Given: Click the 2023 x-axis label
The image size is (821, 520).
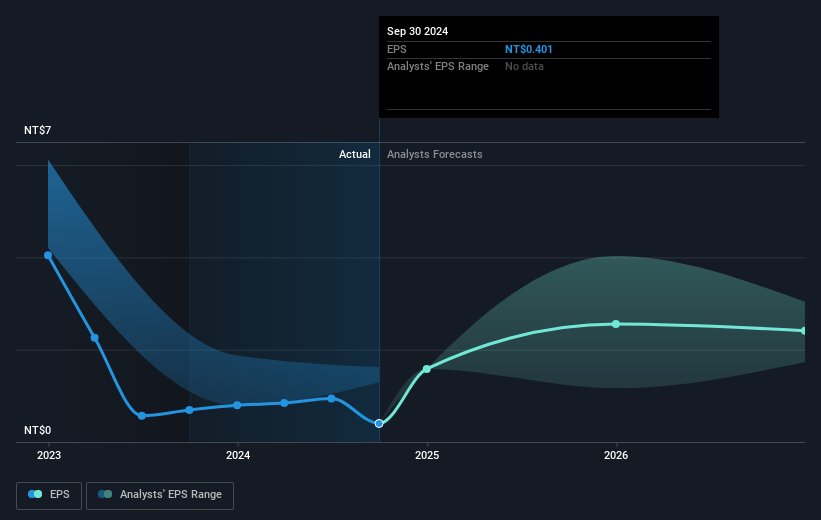Looking at the screenshot, I should pos(49,455).
